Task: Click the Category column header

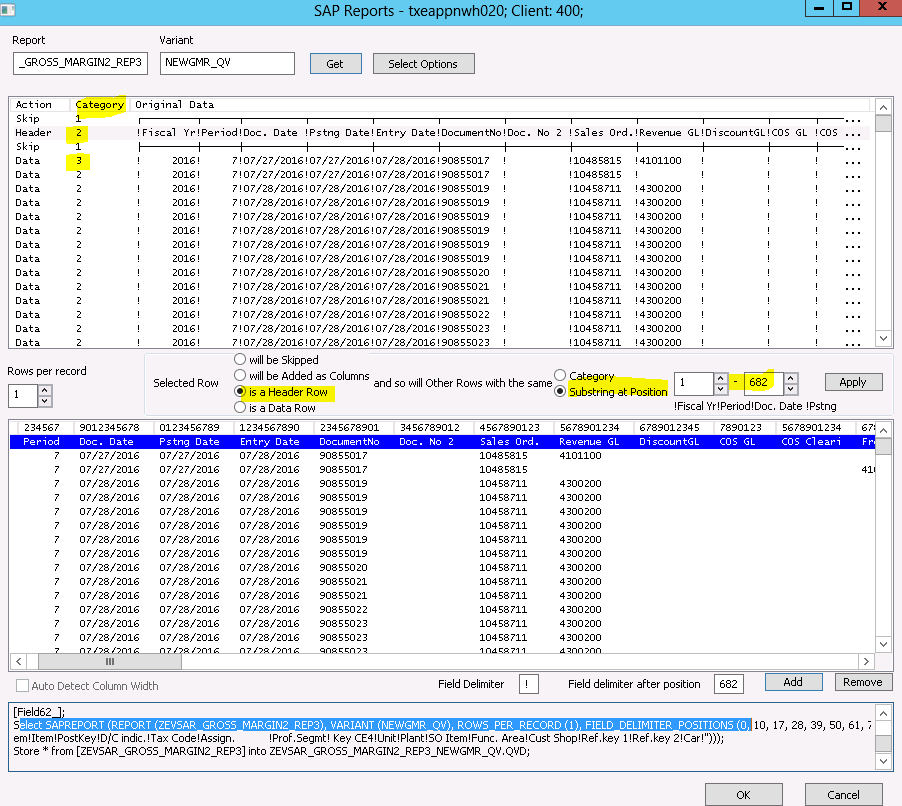Action: click(100, 105)
